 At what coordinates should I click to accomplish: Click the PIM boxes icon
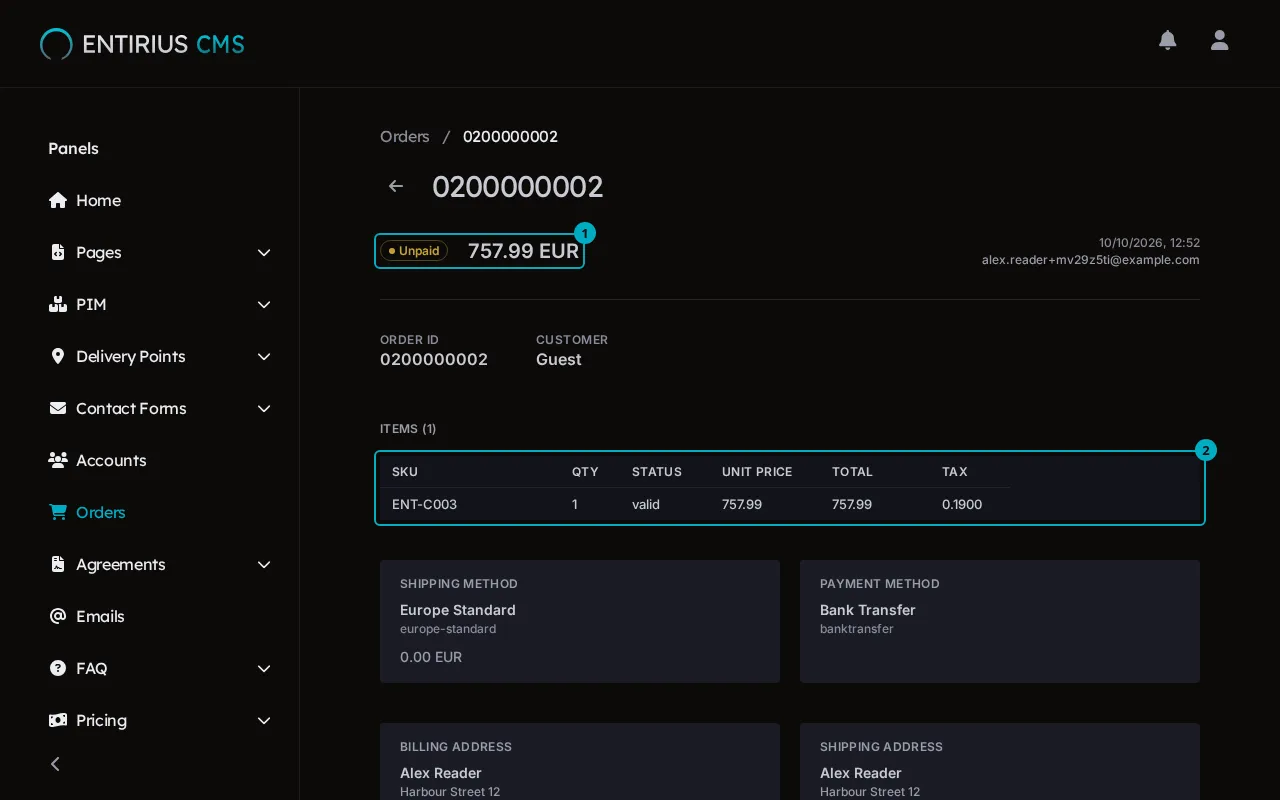(58, 304)
